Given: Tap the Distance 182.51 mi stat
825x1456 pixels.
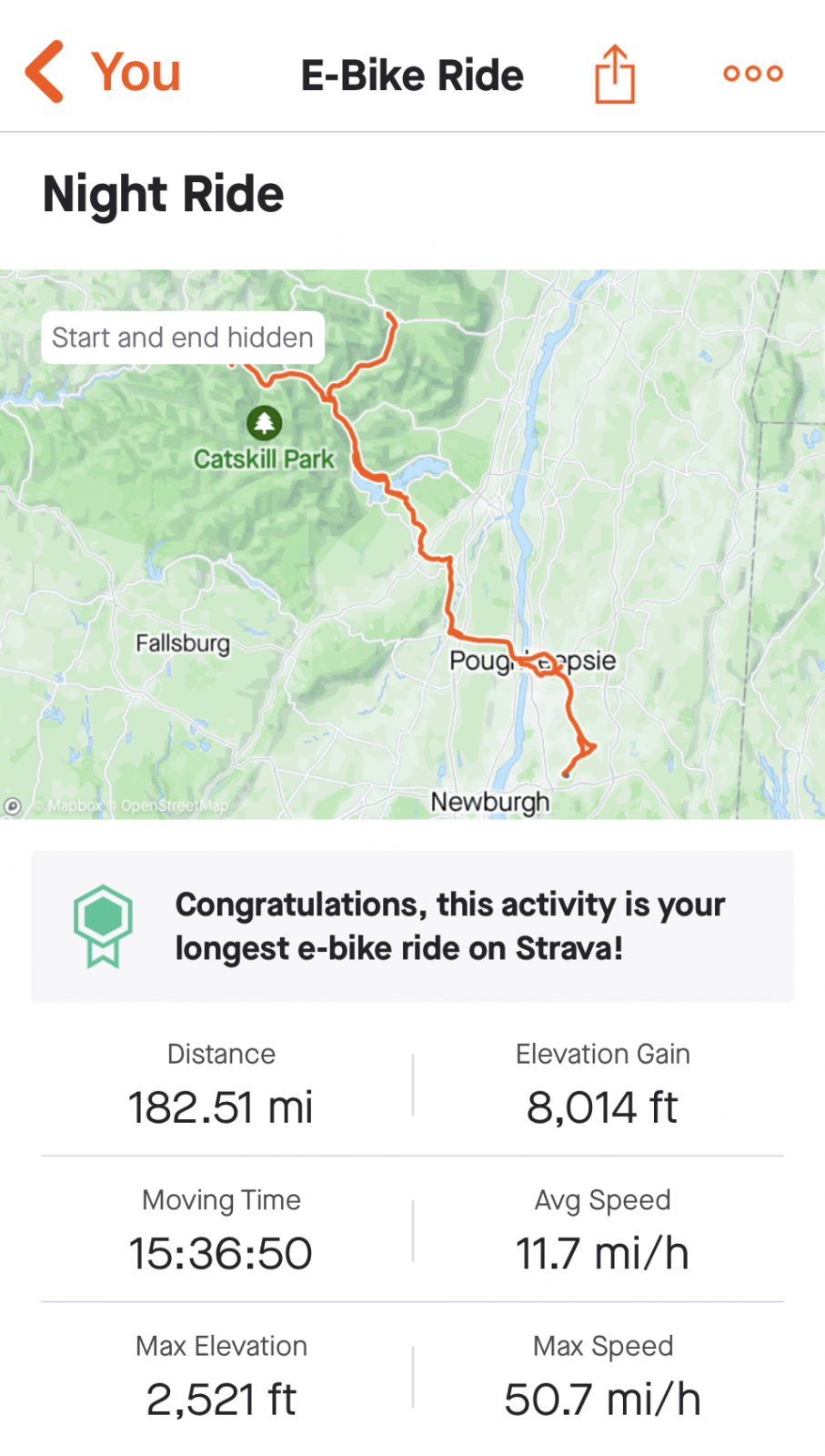Looking at the screenshot, I should [221, 1086].
